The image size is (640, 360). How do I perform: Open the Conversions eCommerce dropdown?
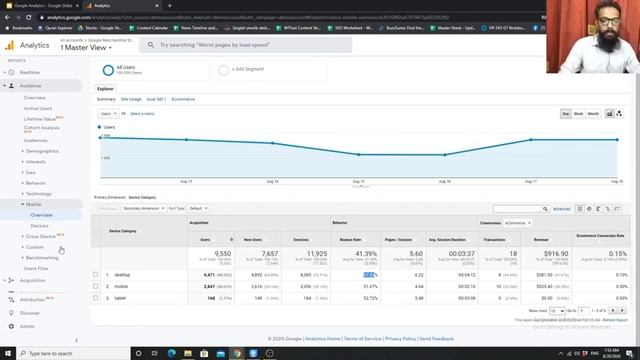click(518, 223)
